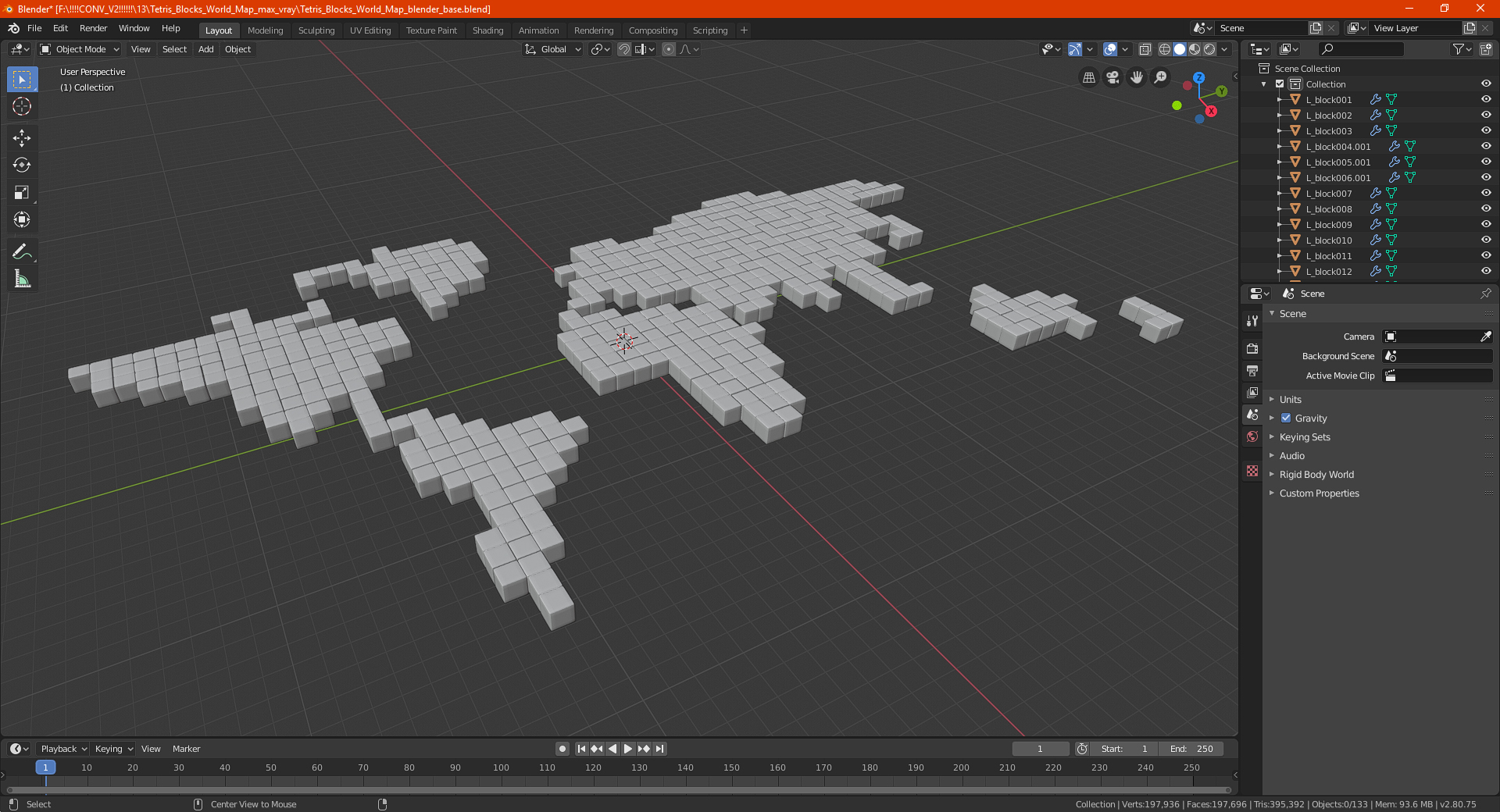Image resolution: width=1500 pixels, height=812 pixels.
Task: Click the red X axis gizmo ball
Action: [x=1211, y=112]
